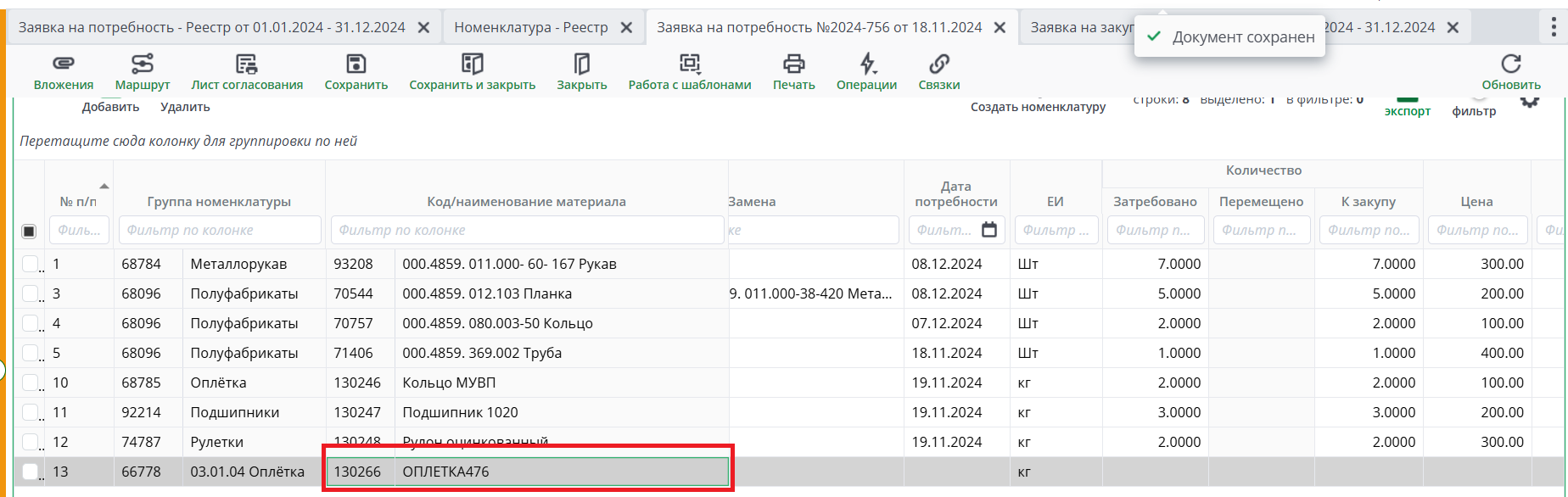Refresh using the Обновить icon
This screenshot has height=497, width=1568.
[x=1510, y=64]
